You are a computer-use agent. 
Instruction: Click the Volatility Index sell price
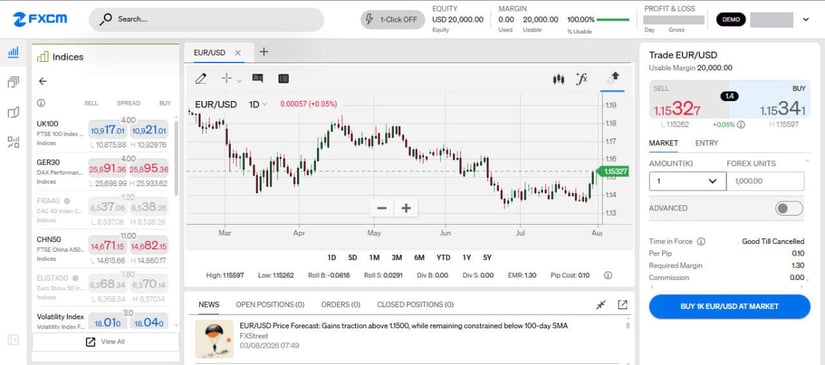point(107,322)
